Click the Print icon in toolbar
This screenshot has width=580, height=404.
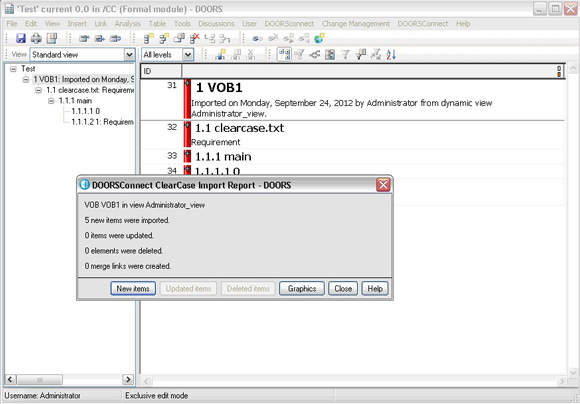tap(36, 38)
